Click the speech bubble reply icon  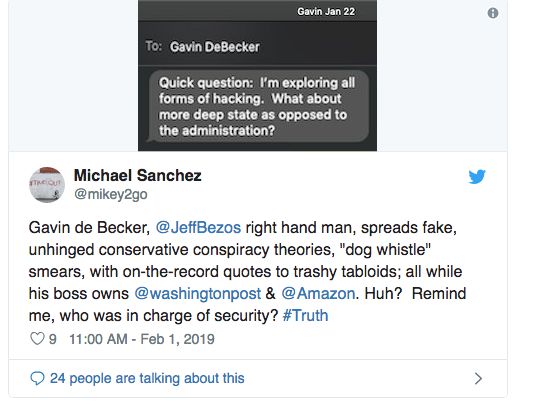[x=37, y=378]
